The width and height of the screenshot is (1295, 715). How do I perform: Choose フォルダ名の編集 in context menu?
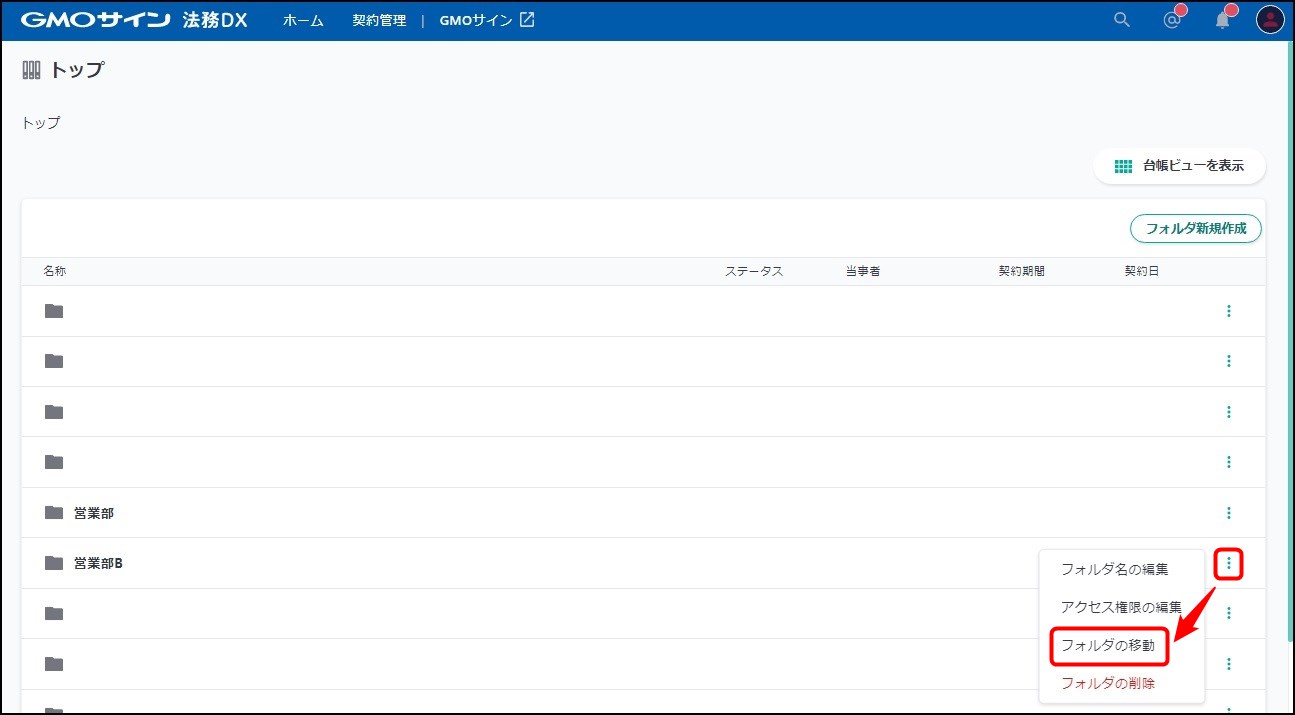[1114, 569]
